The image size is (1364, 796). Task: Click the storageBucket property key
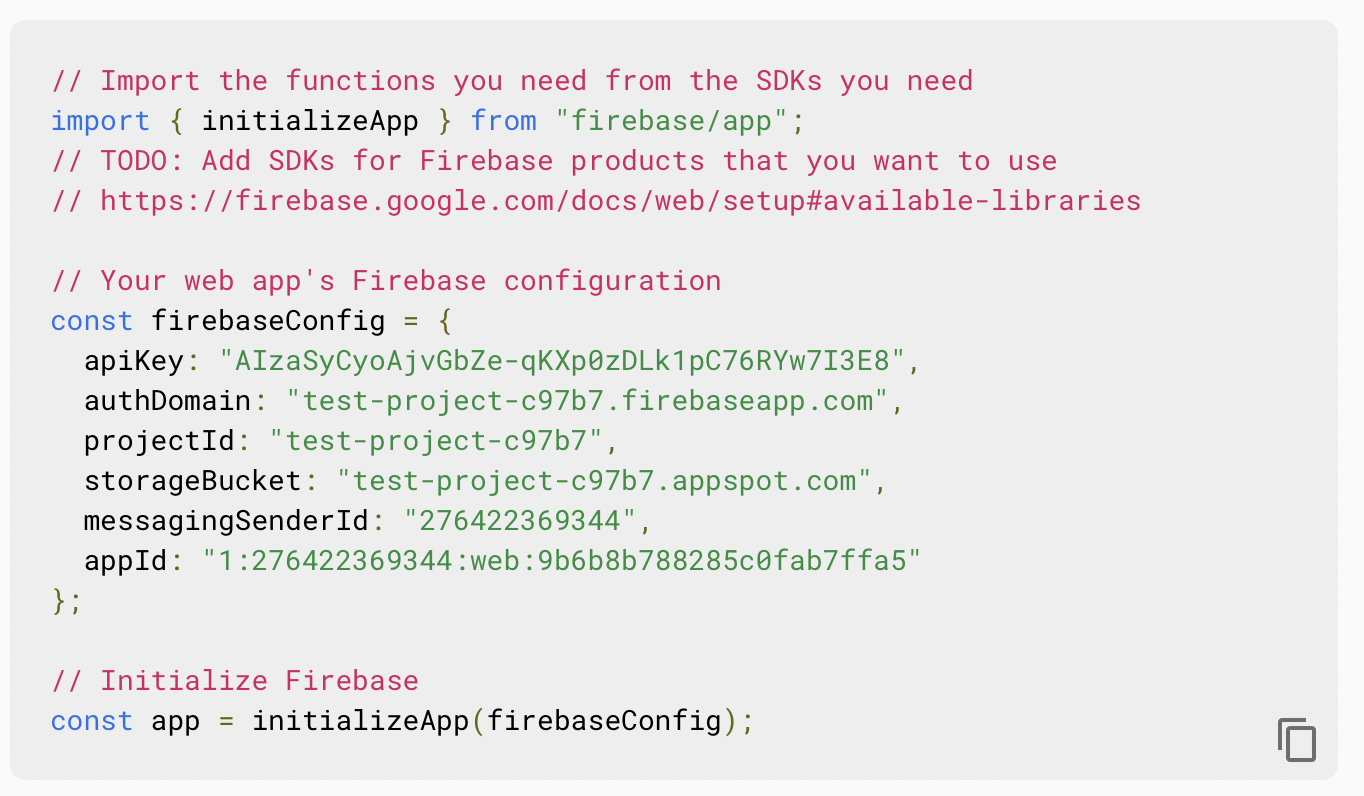tap(193, 480)
